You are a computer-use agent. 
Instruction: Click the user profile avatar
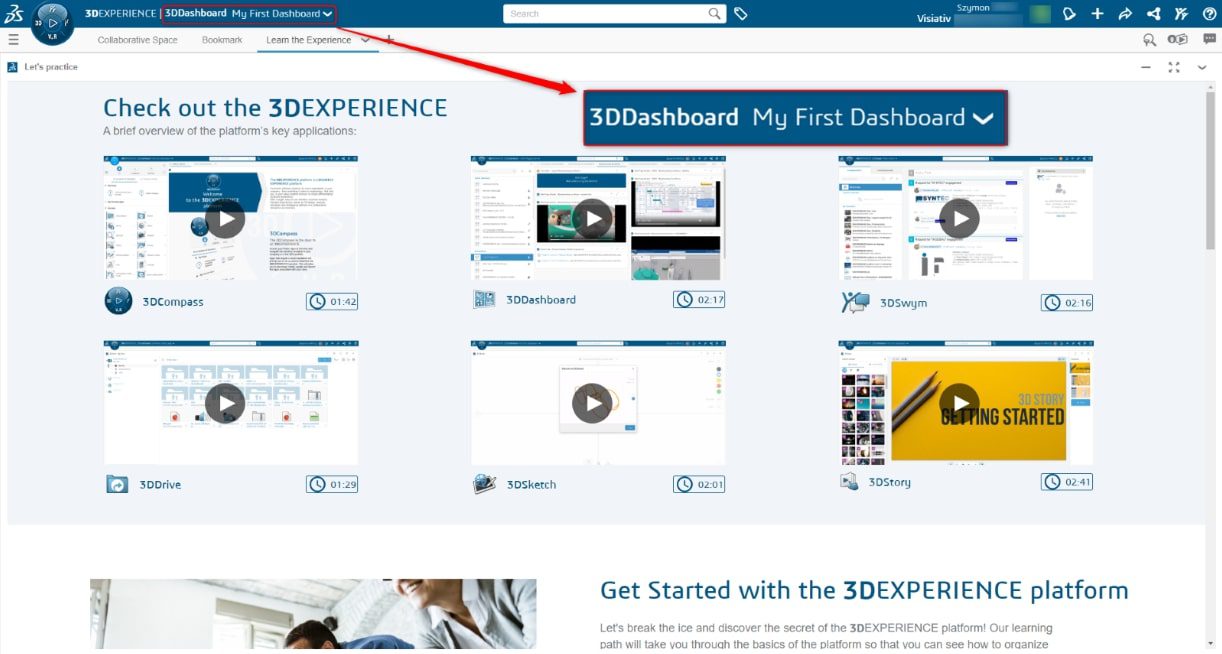coord(1041,14)
